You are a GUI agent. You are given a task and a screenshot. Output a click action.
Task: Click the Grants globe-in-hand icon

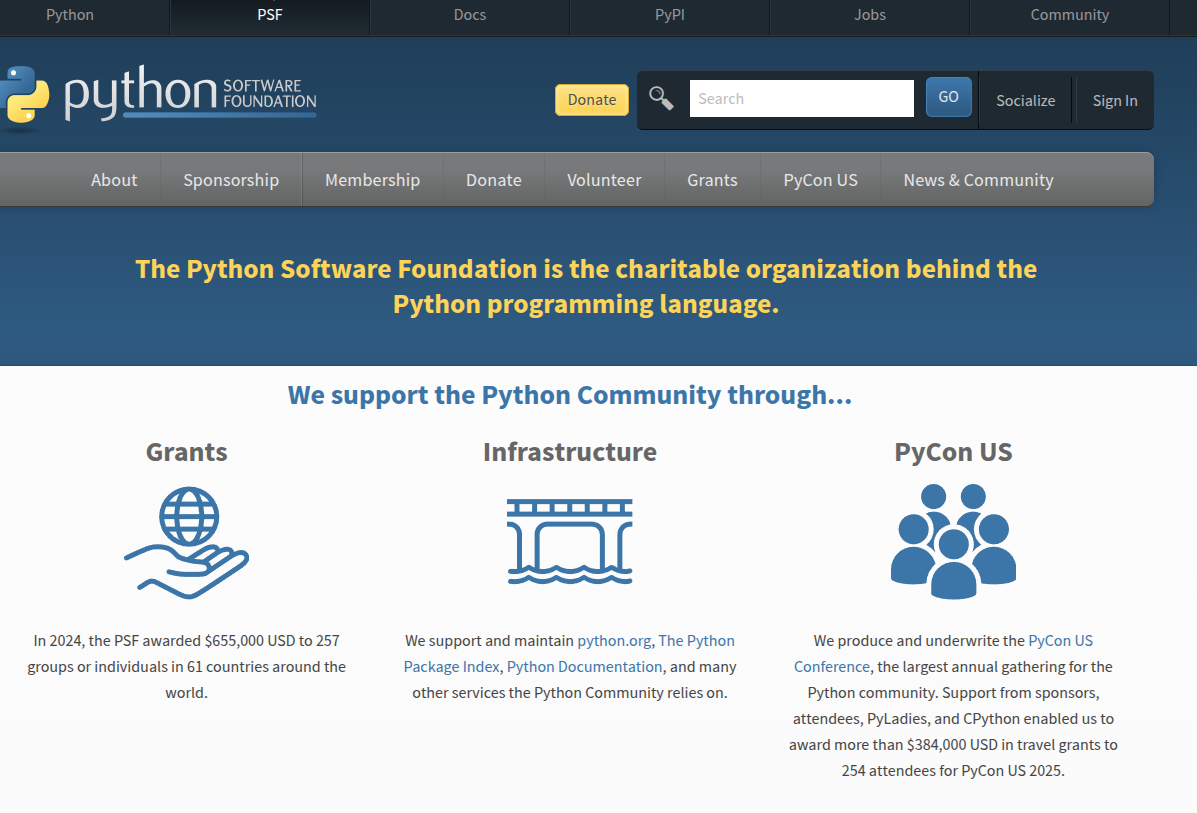[187, 542]
